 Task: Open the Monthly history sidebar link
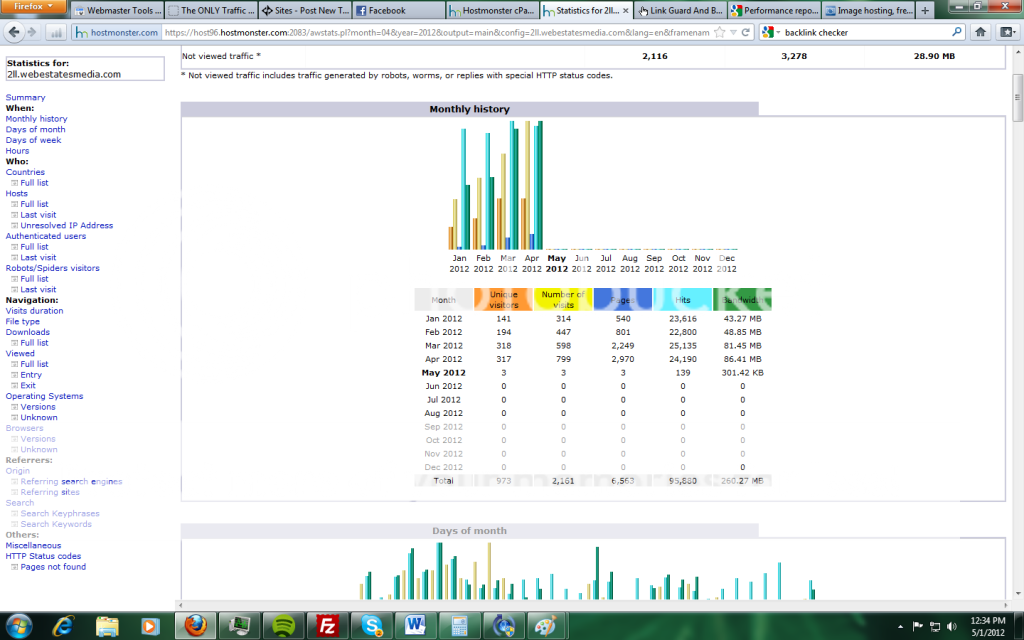click(37, 119)
